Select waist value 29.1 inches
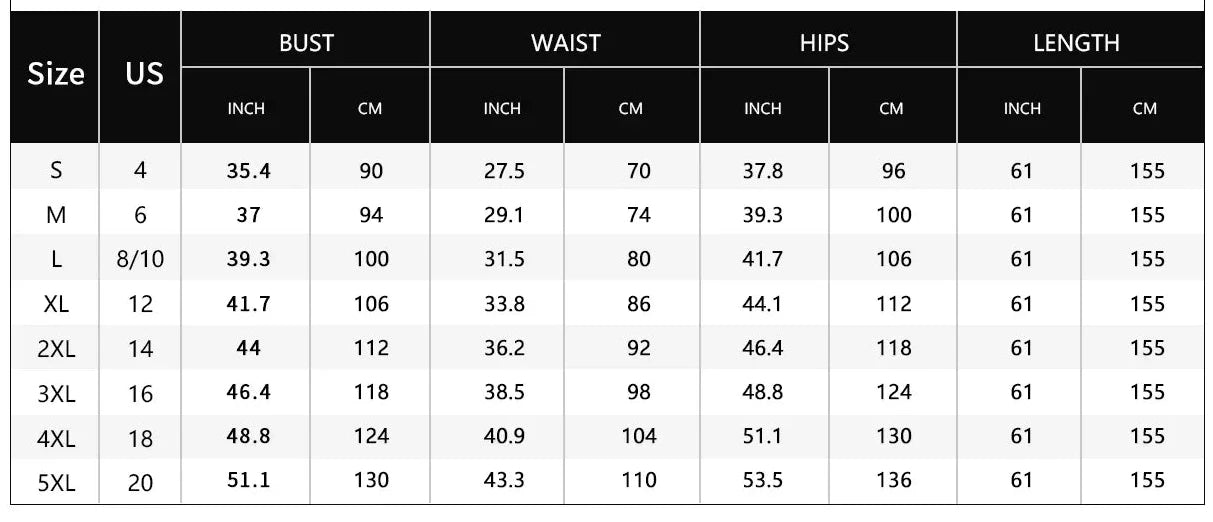The image size is (1213, 522). pyautogui.click(x=504, y=215)
